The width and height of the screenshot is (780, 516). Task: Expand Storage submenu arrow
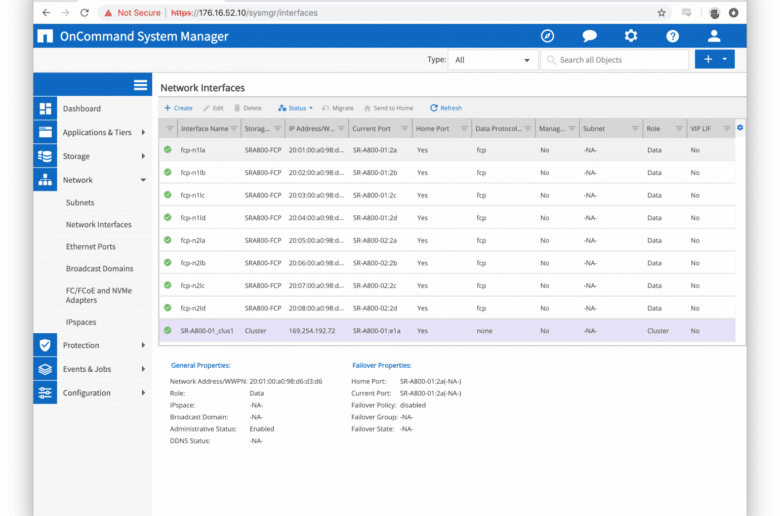143,156
